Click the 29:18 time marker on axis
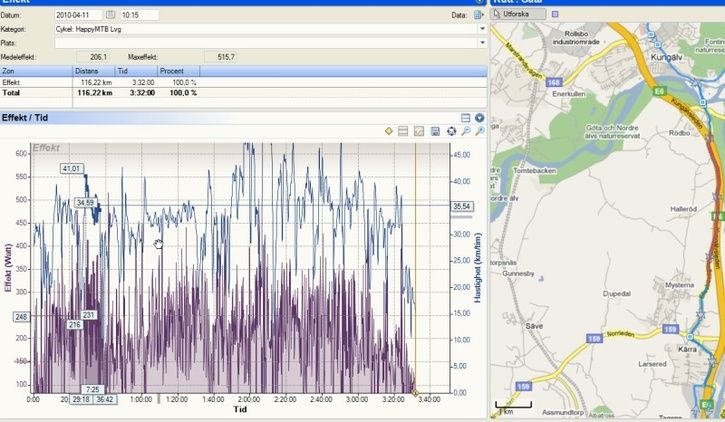This screenshot has width=725, height=422. pyautogui.click(x=81, y=399)
